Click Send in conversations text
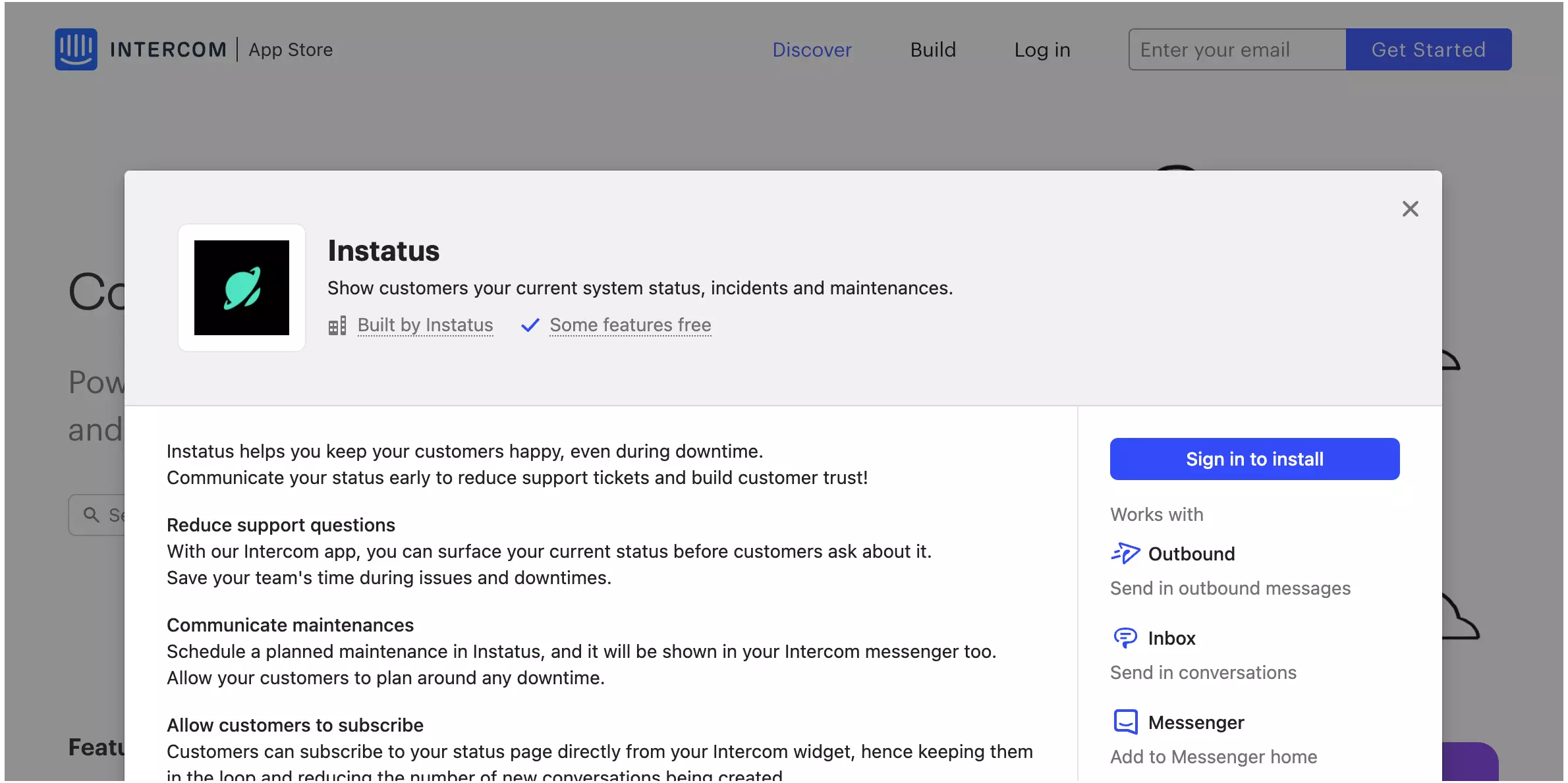The height and width of the screenshot is (783, 1568). [1203, 672]
